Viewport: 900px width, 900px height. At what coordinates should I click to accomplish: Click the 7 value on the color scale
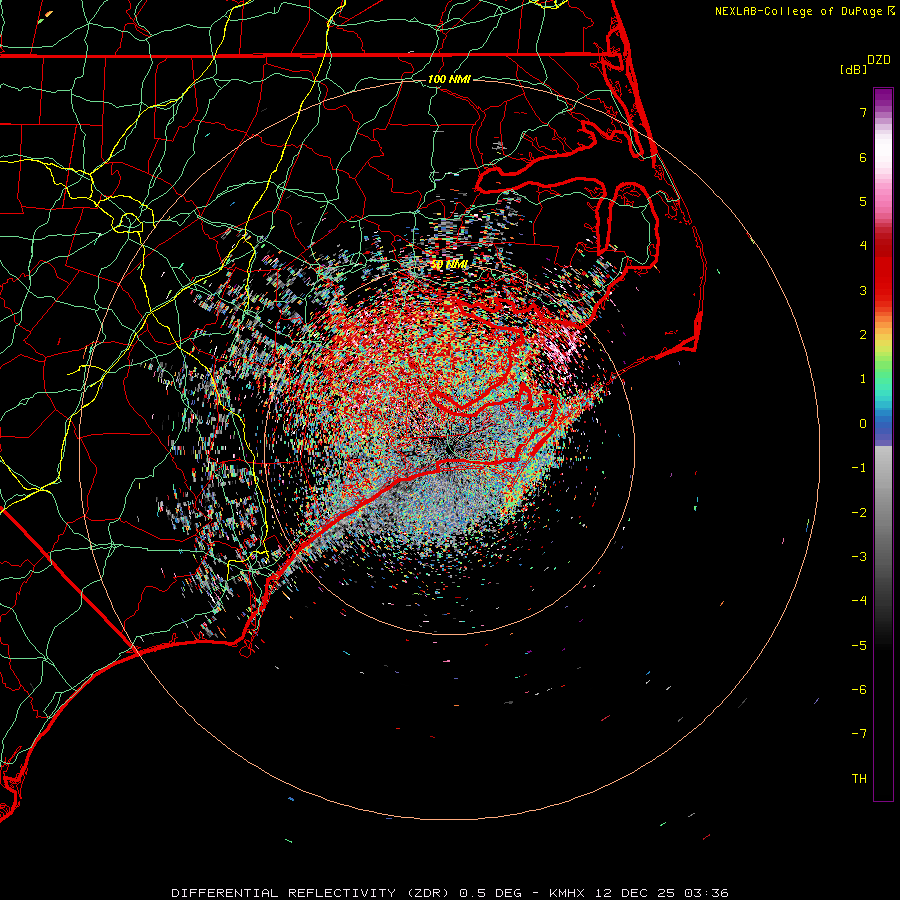pos(863,112)
